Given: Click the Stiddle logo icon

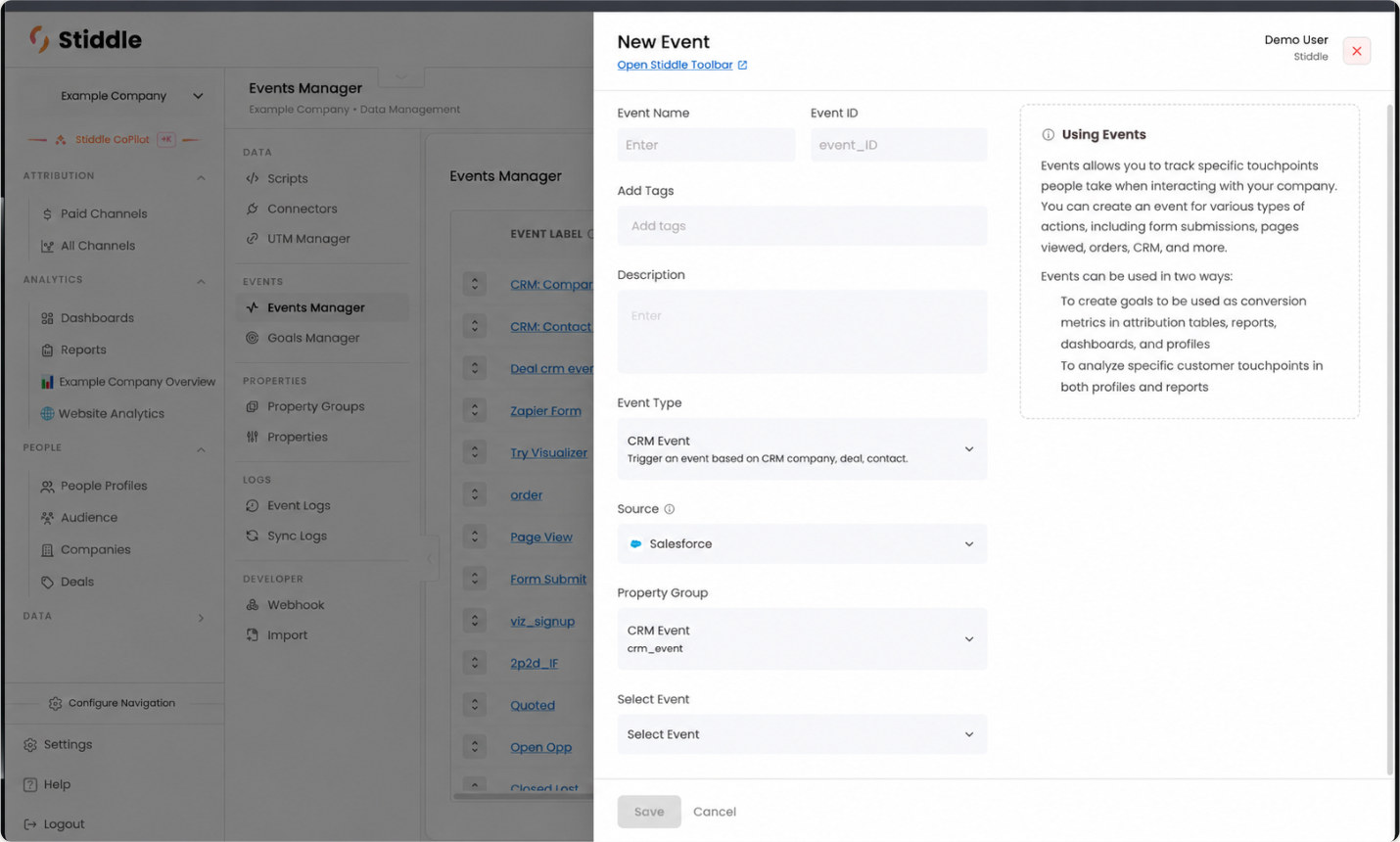Looking at the screenshot, I should pos(38,39).
